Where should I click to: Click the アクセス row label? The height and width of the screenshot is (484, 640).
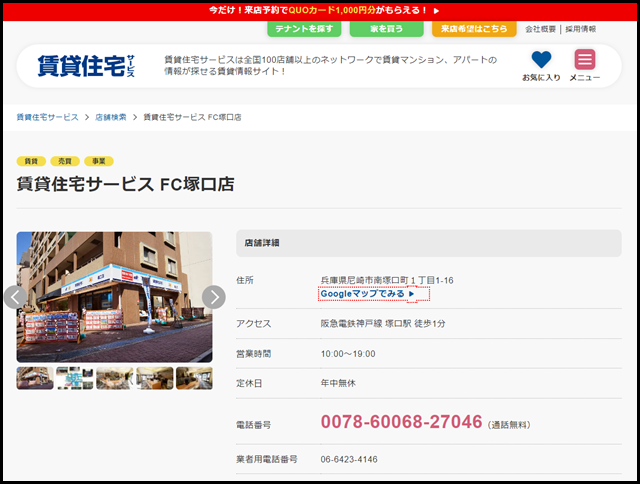click(x=253, y=324)
